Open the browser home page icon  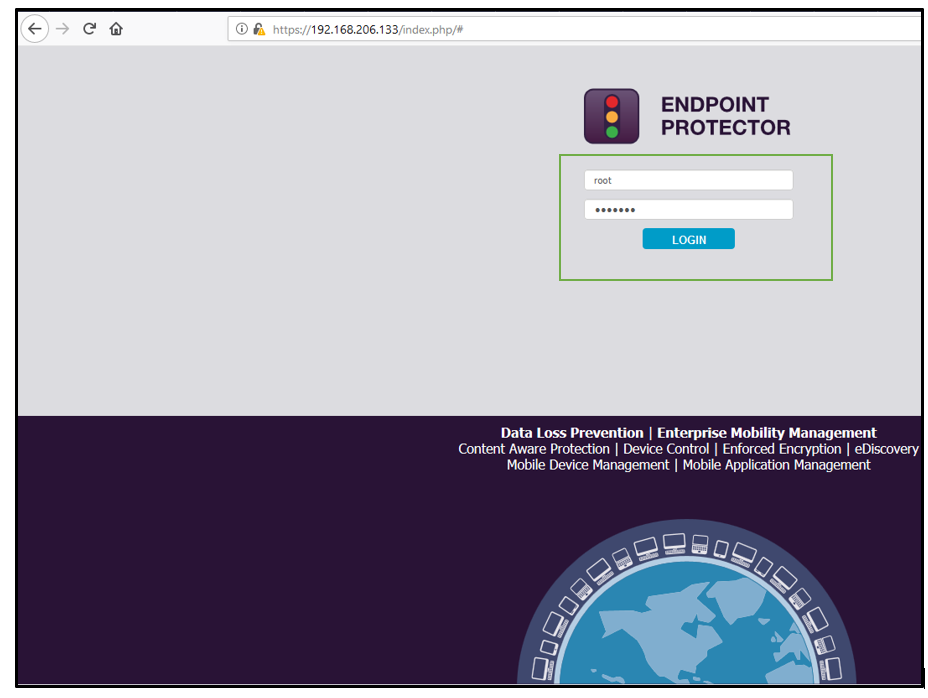click(x=116, y=28)
